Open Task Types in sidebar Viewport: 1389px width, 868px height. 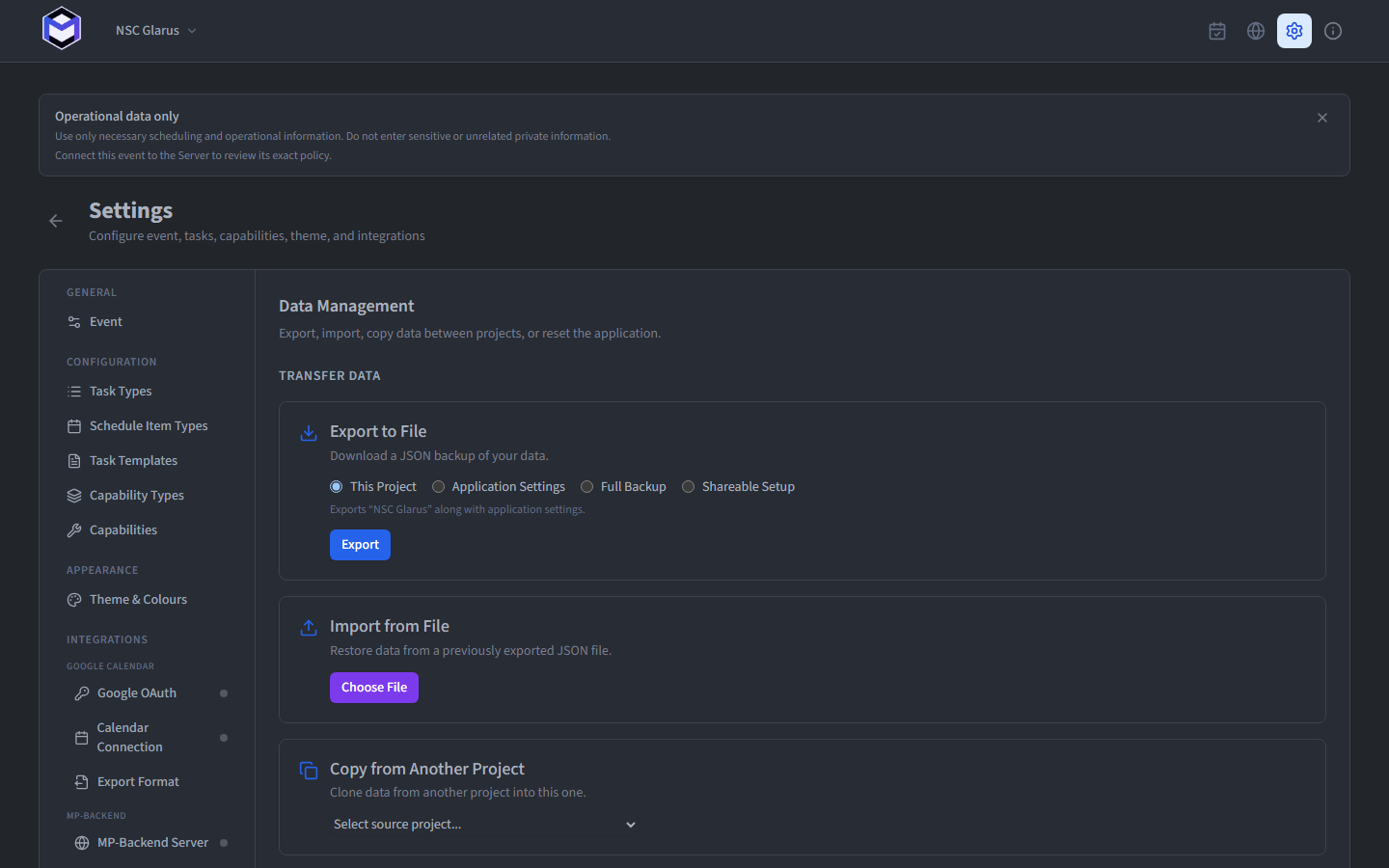pyautogui.click(x=147, y=392)
